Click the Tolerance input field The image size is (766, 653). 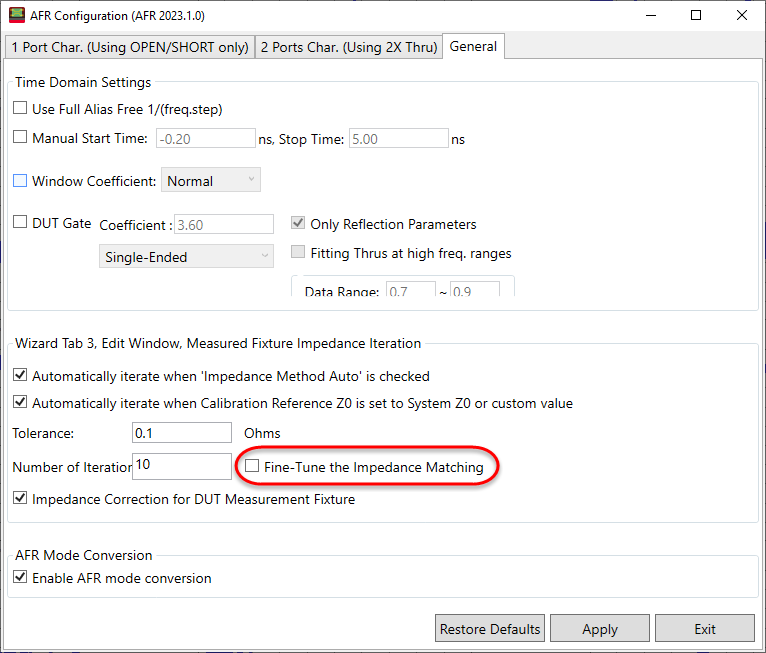pos(182,433)
